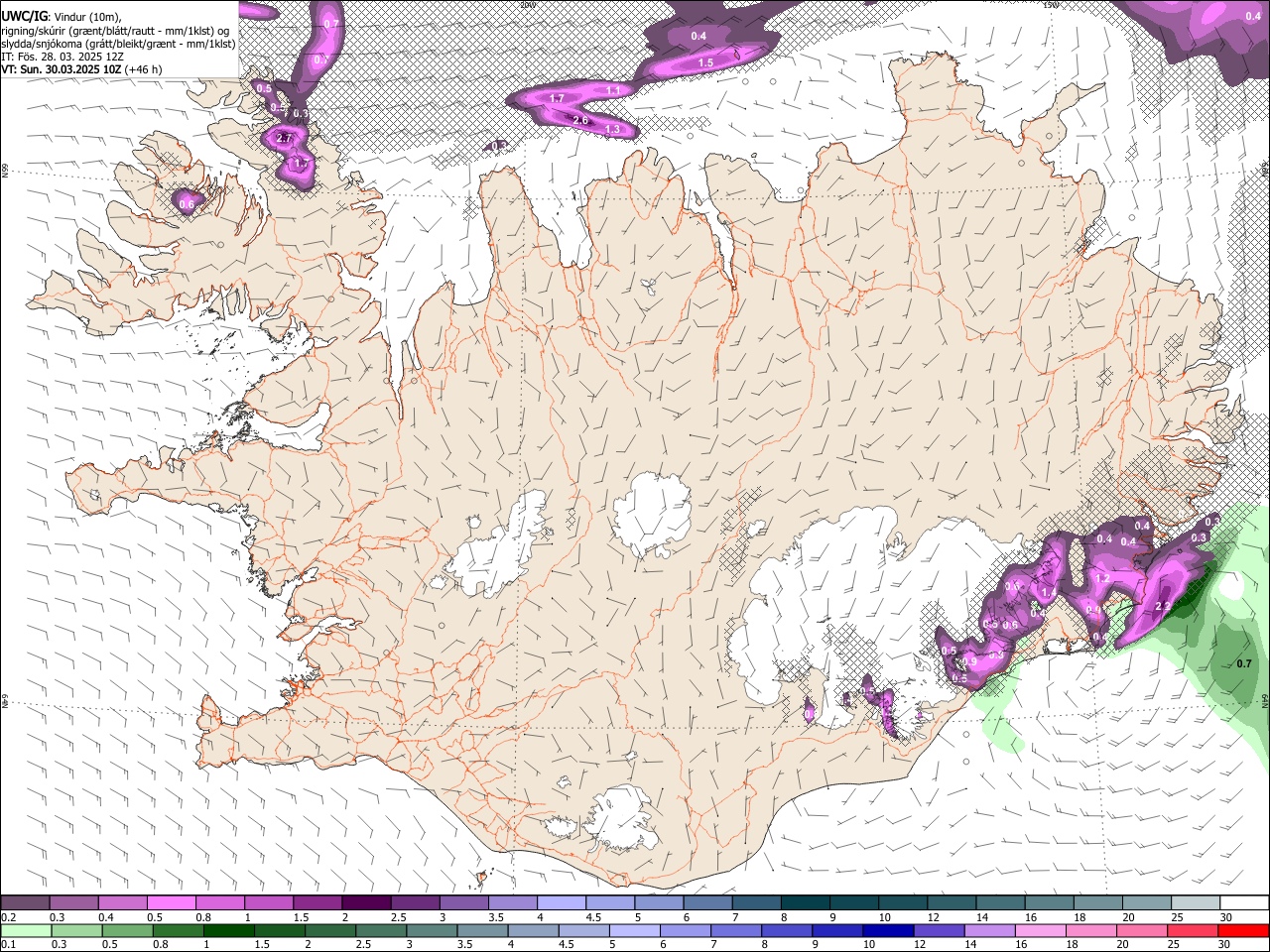
Task: Select the navy blue 10 swatch in the rain legend
Action: point(888,930)
